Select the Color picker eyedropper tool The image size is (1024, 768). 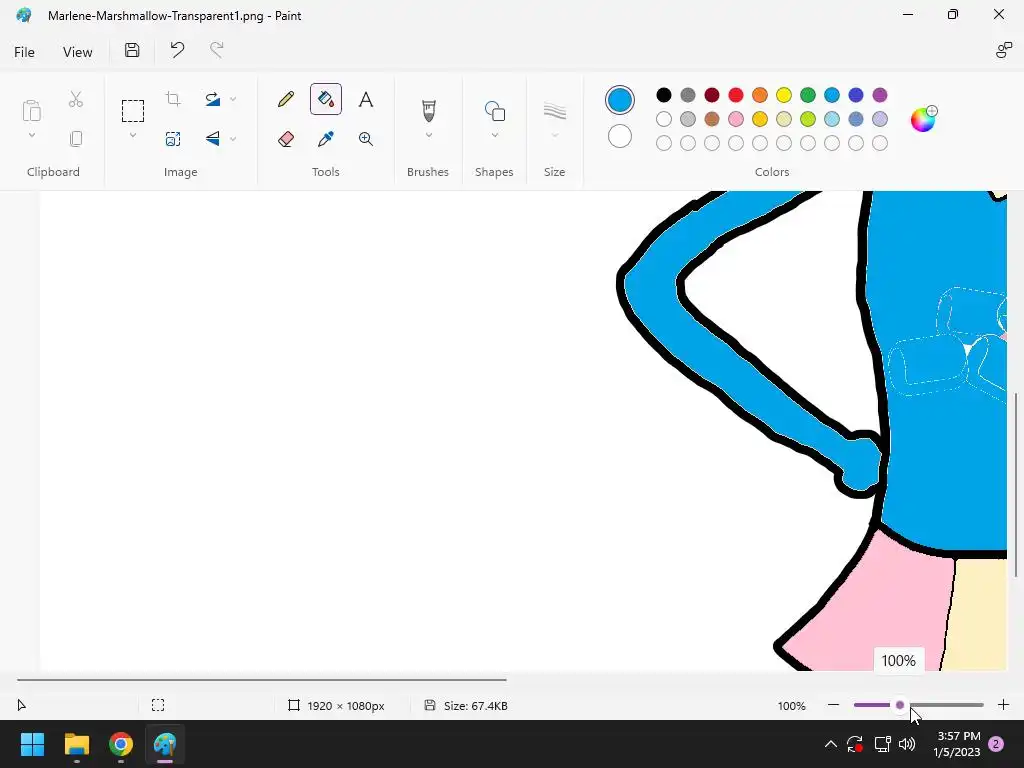[x=326, y=138]
